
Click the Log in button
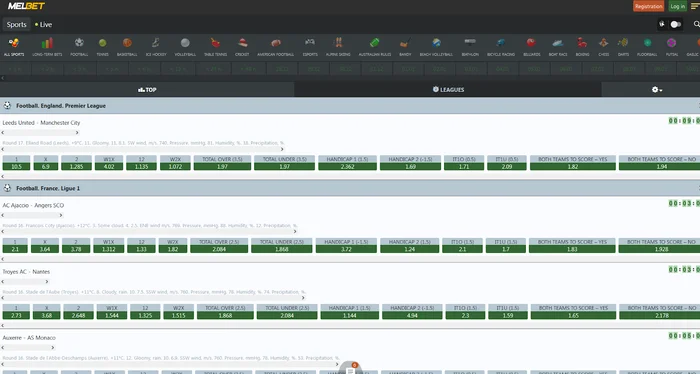click(677, 6)
